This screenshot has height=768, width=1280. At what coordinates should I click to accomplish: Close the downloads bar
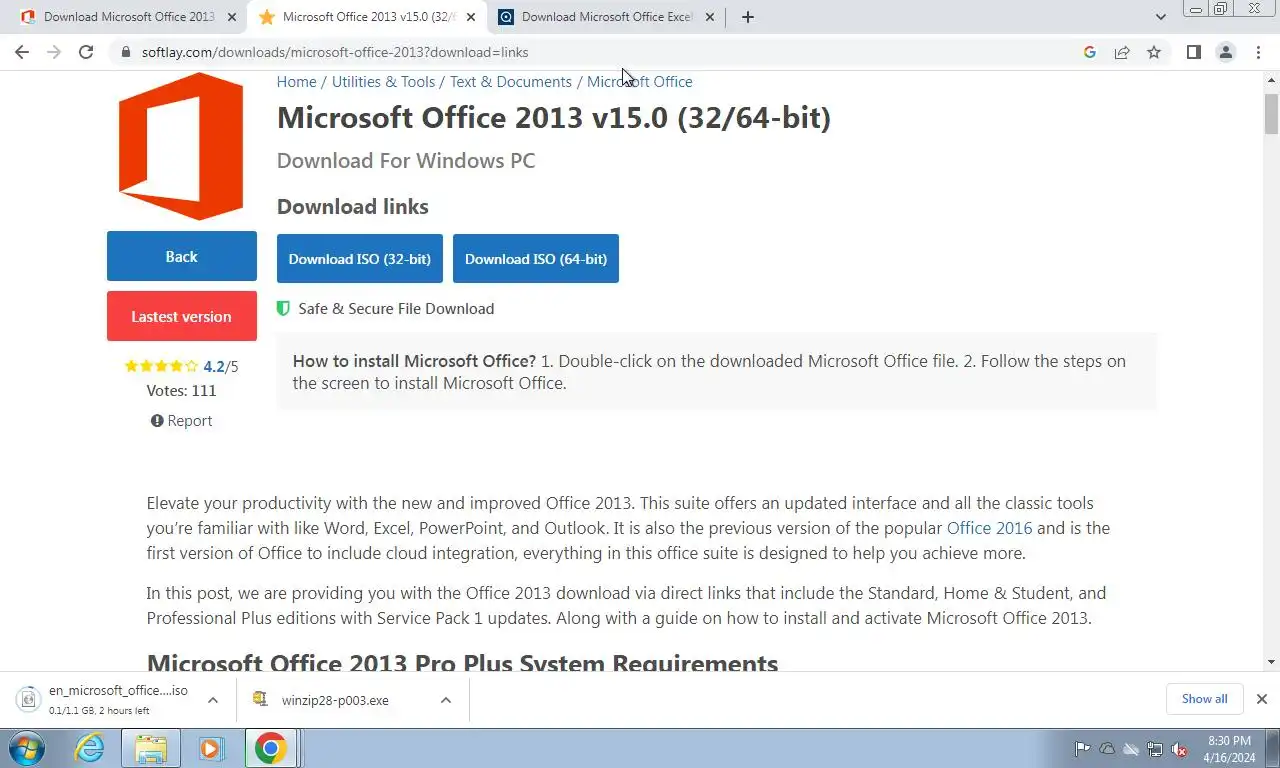(1262, 699)
